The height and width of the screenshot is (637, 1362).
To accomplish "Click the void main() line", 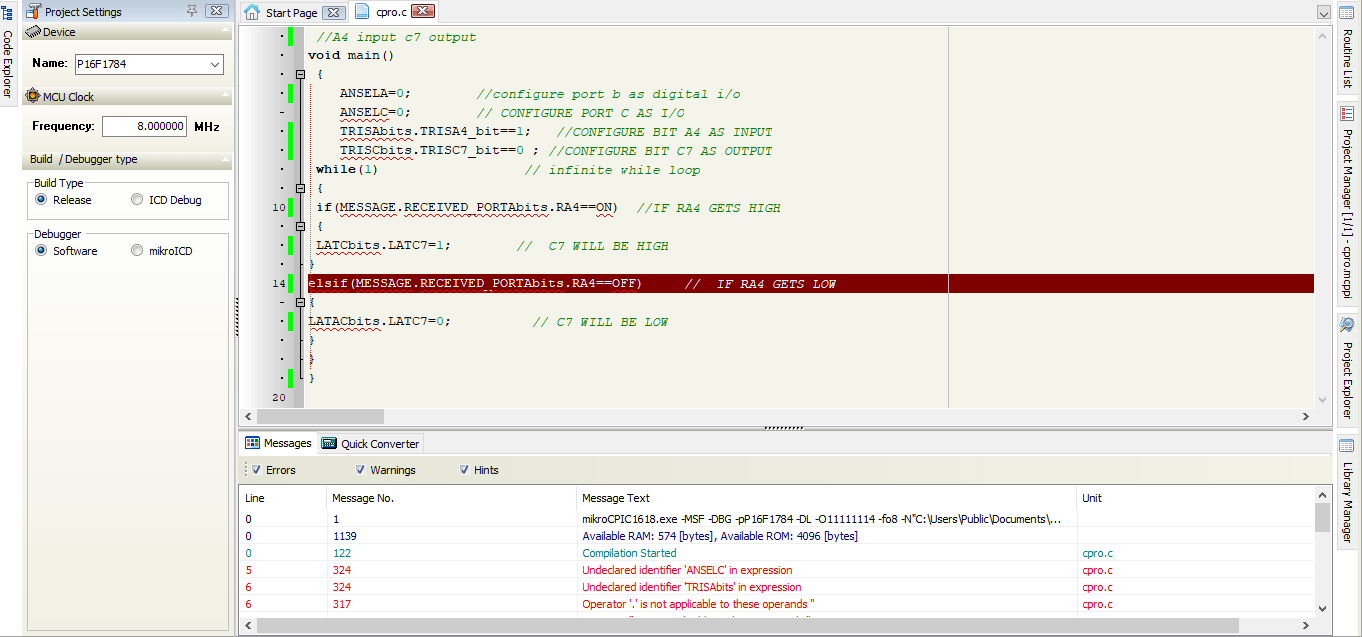I will (351, 56).
